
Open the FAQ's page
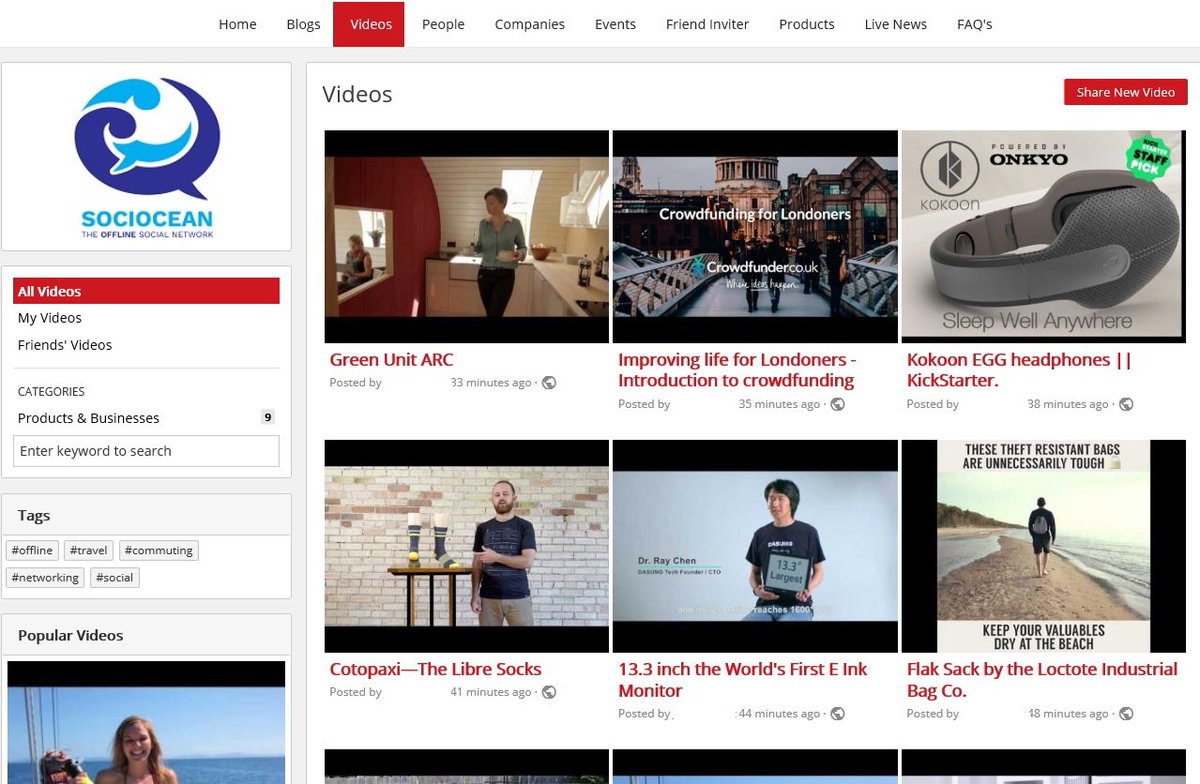click(975, 24)
